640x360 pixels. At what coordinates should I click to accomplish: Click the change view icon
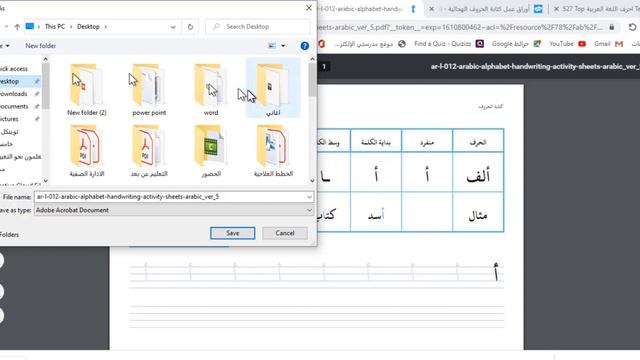(272, 46)
